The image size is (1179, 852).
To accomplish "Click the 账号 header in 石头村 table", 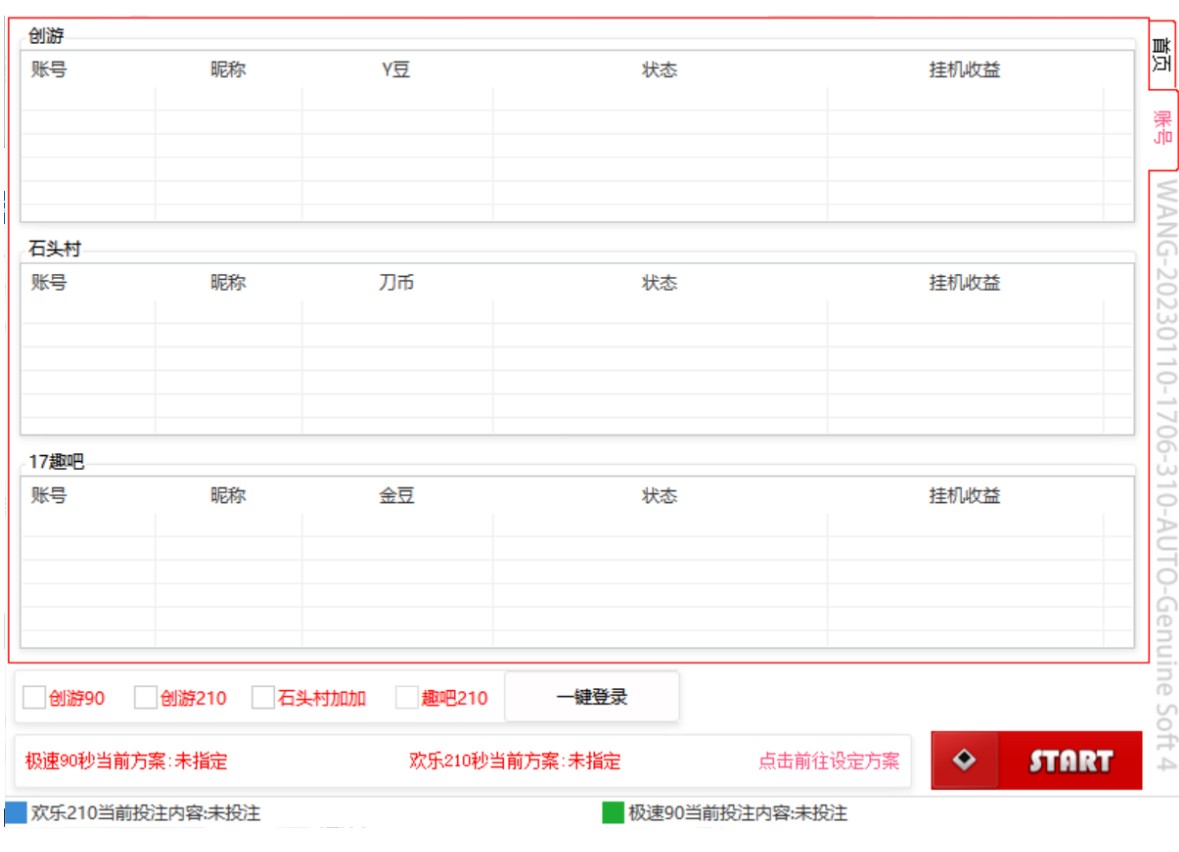I will (x=49, y=283).
